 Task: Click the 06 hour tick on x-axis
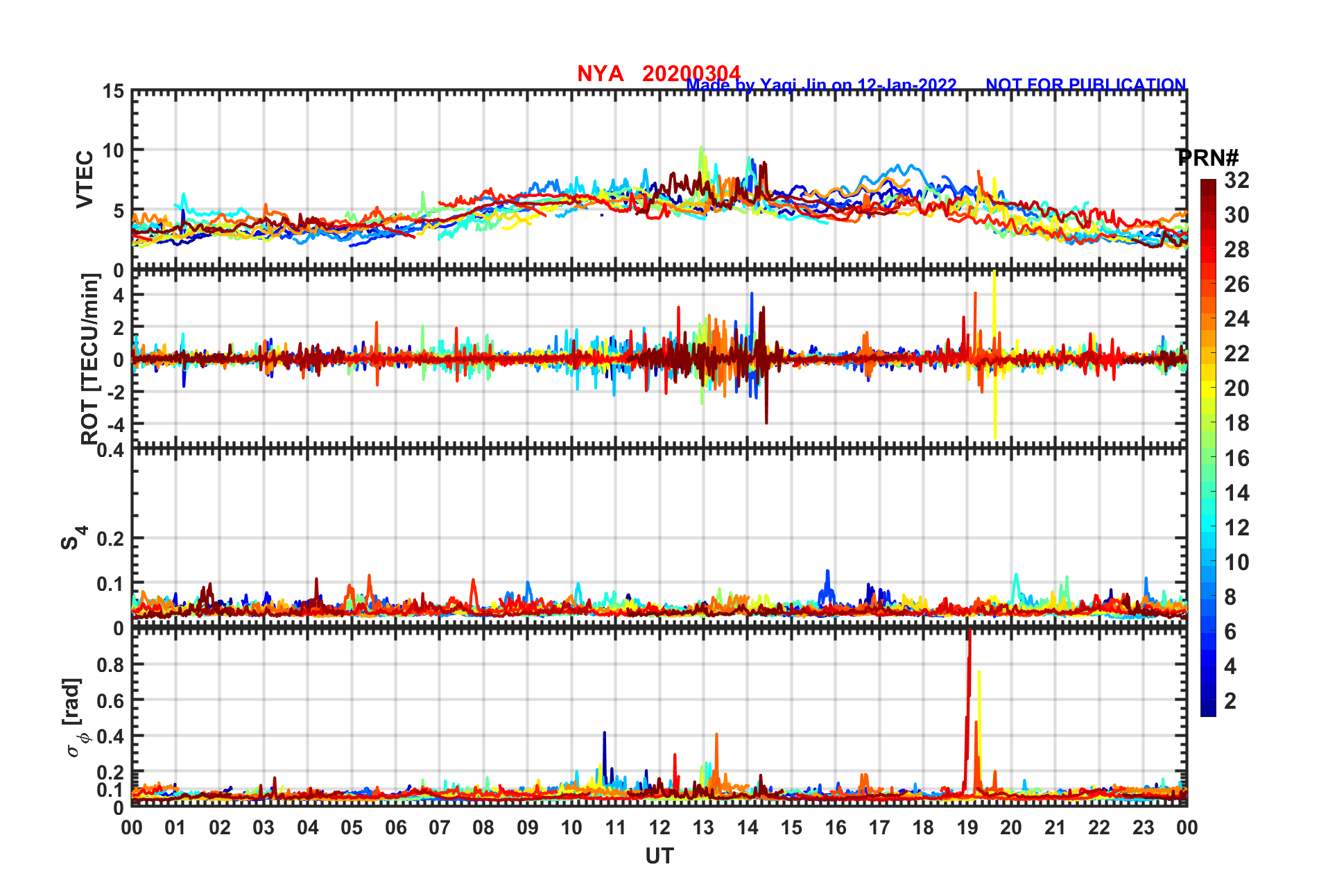click(396, 827)
